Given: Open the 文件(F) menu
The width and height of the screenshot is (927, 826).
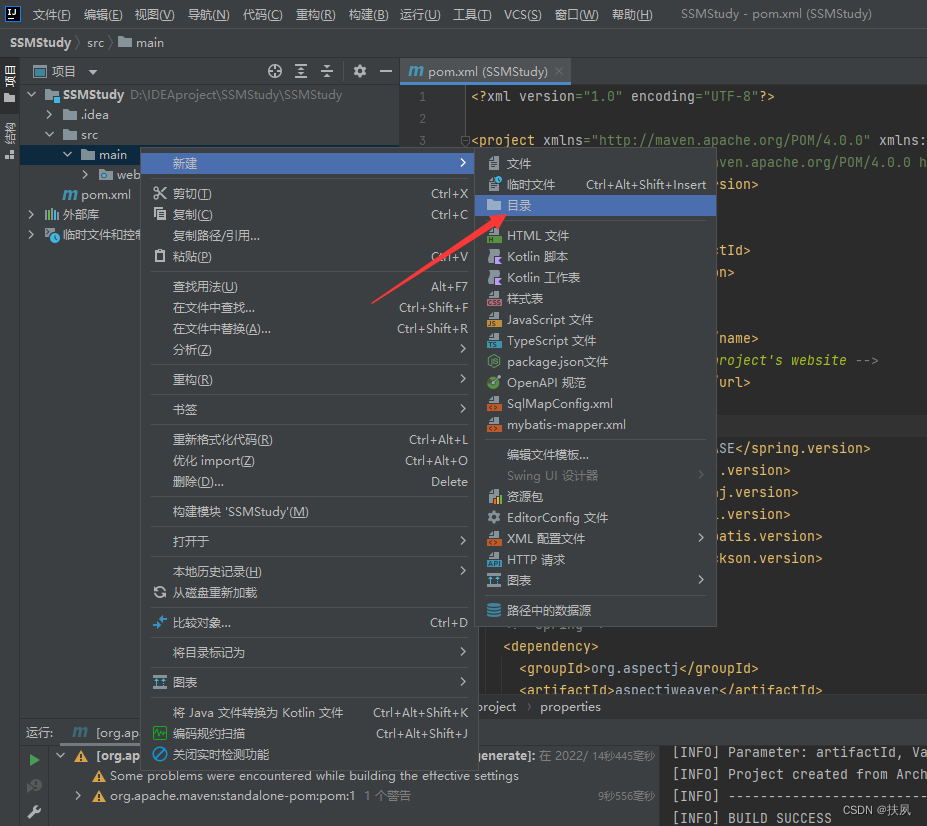Looking at the screenshot, I should 51,14.
